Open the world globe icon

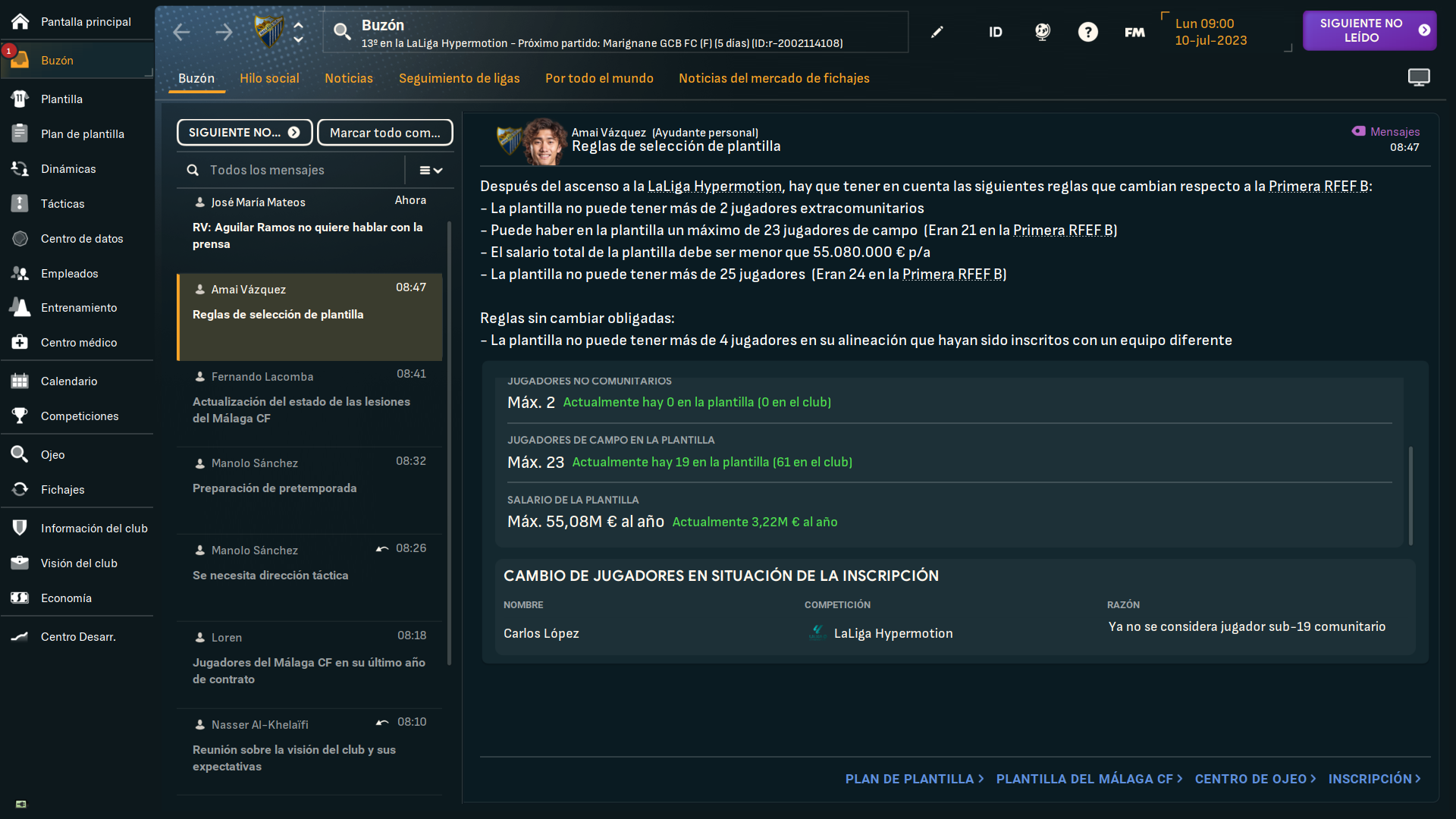tap(1043, 32)
